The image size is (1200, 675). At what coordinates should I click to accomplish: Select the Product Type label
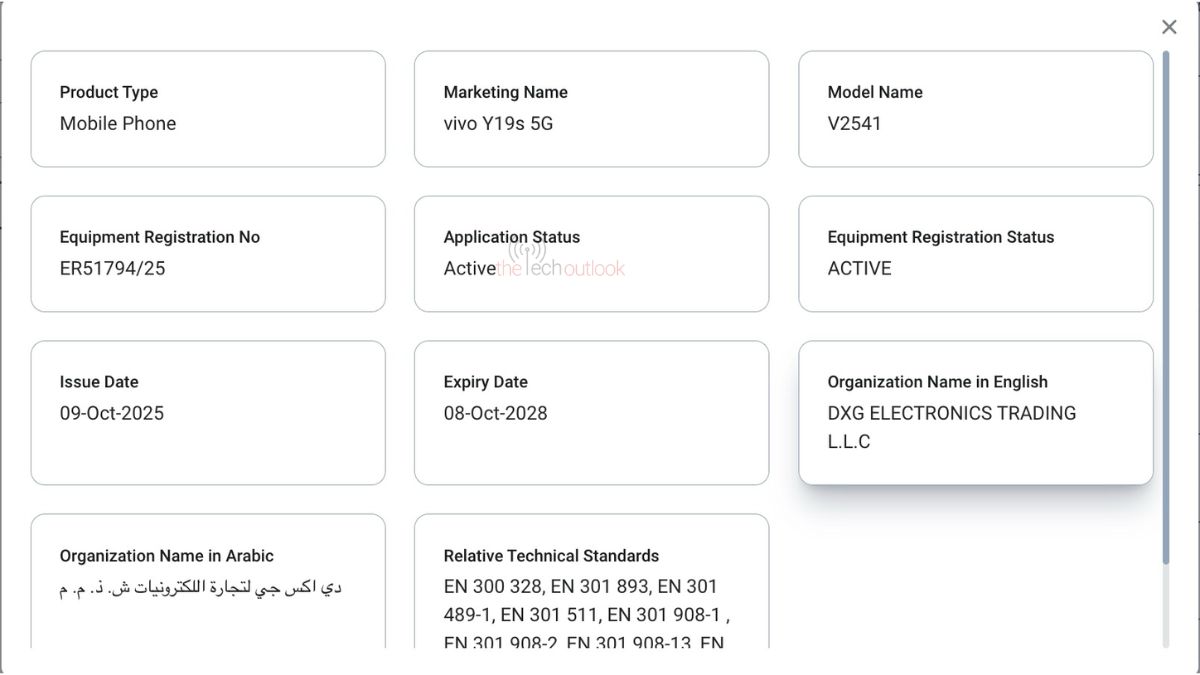(109, 92)
